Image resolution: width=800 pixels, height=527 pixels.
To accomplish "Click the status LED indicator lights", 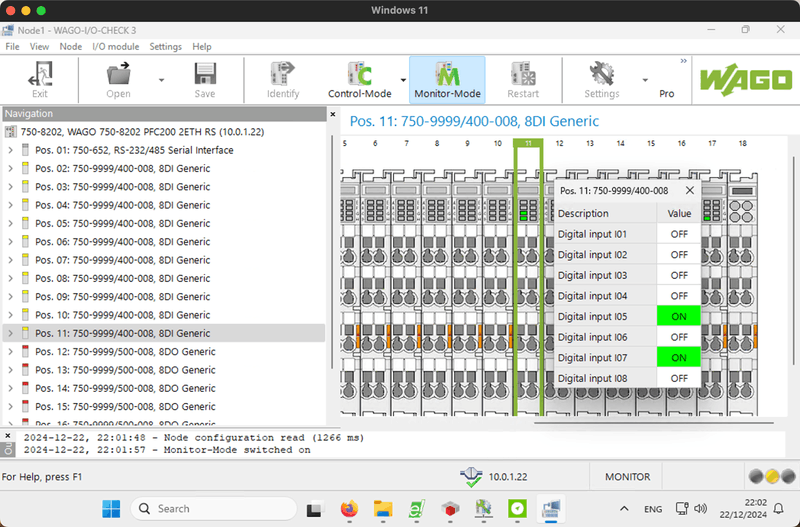I will (x=772, y=476).
